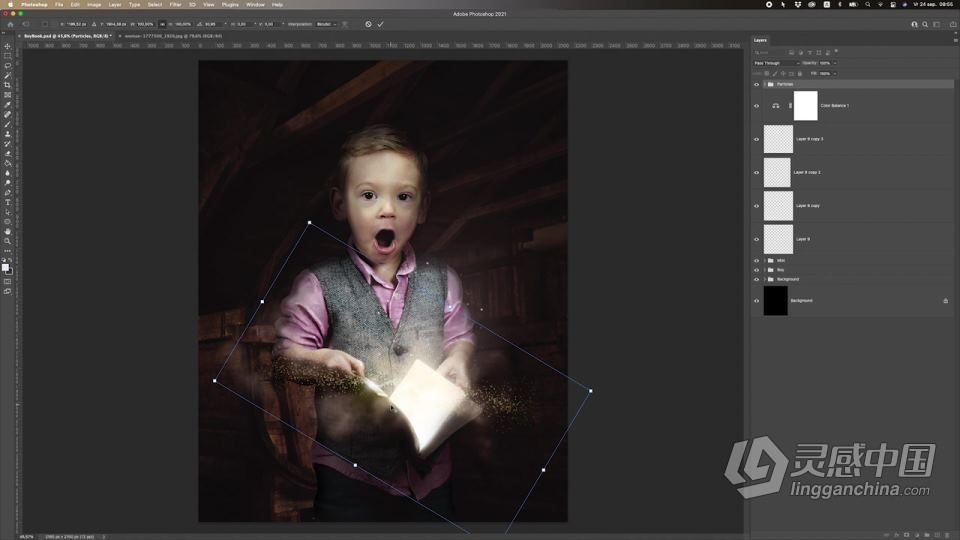Select the Paint Bucket tool
This screenshot has width=960, height=540.
[x=7, y=164]
